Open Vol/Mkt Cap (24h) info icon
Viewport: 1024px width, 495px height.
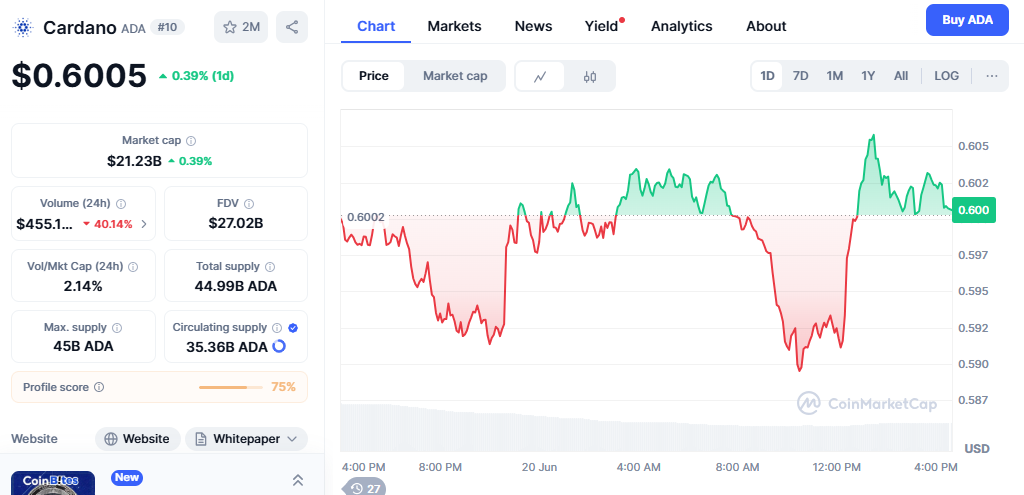click(133, 266)
